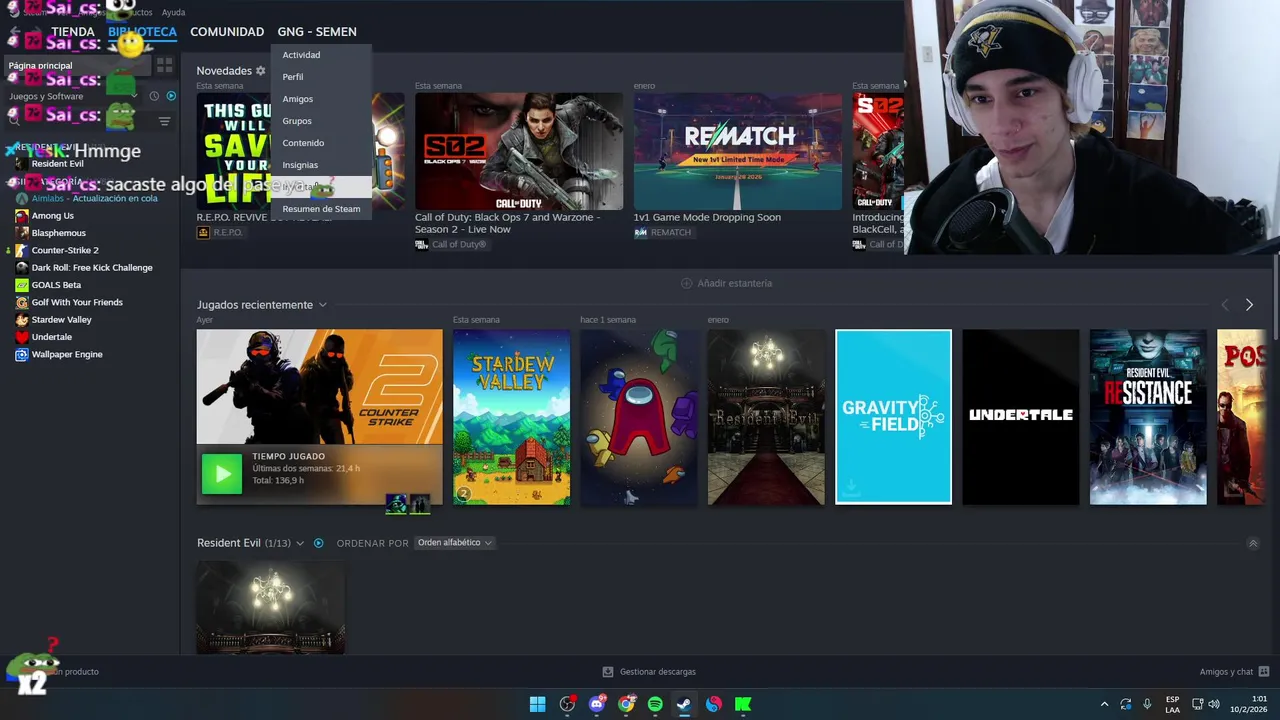Viewport: 1280px width, 720px height.
Task: Open Juegos y Software filter dropdown
Action: (x=72, y=96)
